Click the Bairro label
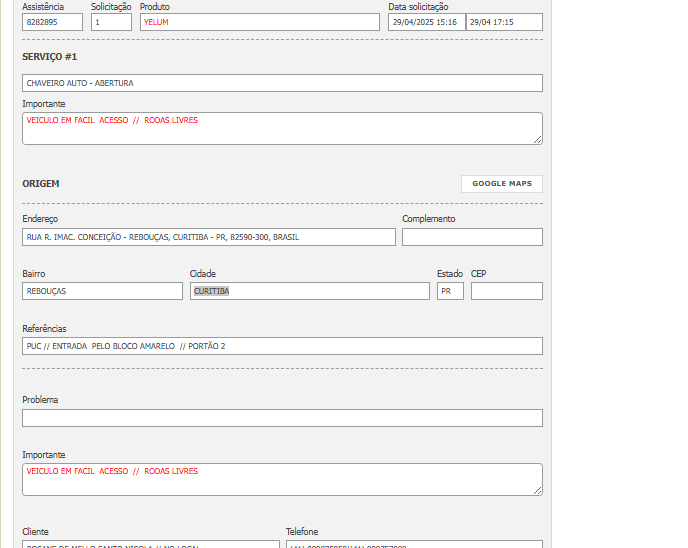 (x=34, y=273)
